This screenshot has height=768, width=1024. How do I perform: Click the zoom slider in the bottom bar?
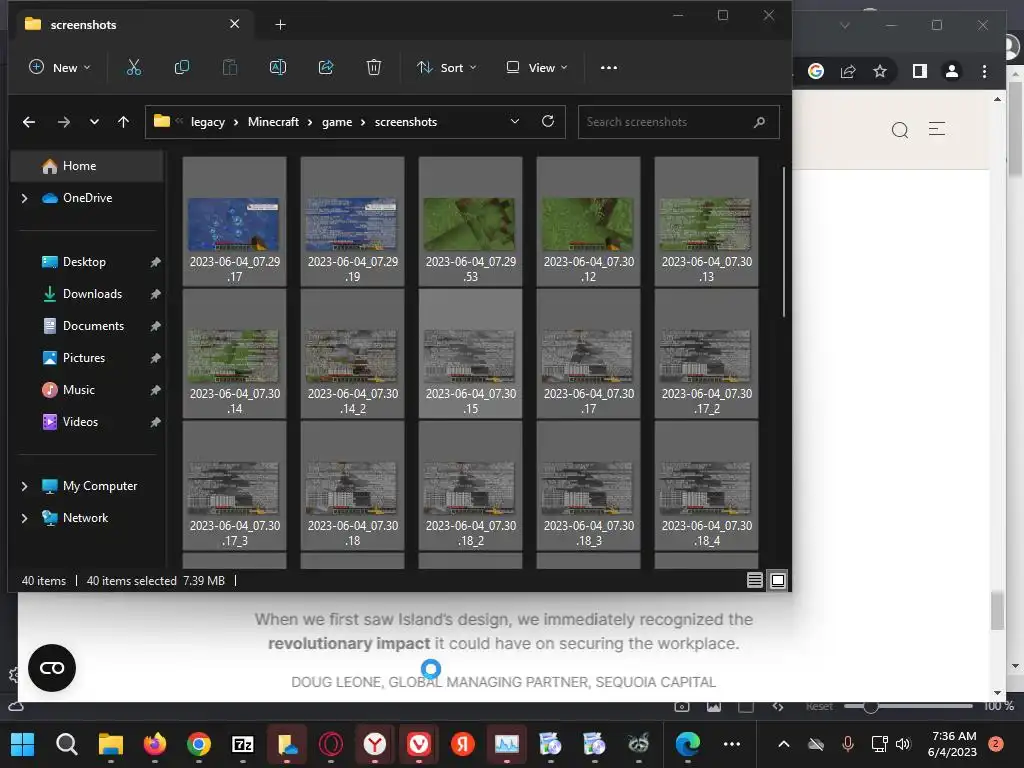click(908, 707)
